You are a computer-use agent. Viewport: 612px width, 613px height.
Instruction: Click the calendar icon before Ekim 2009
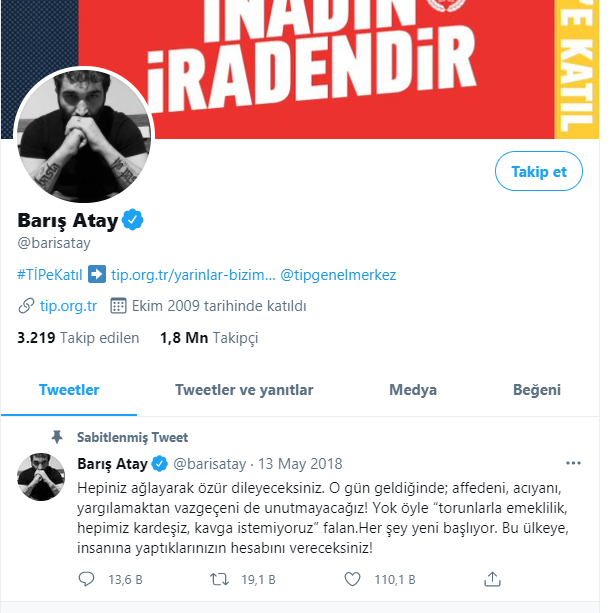[x=118, y=306]
